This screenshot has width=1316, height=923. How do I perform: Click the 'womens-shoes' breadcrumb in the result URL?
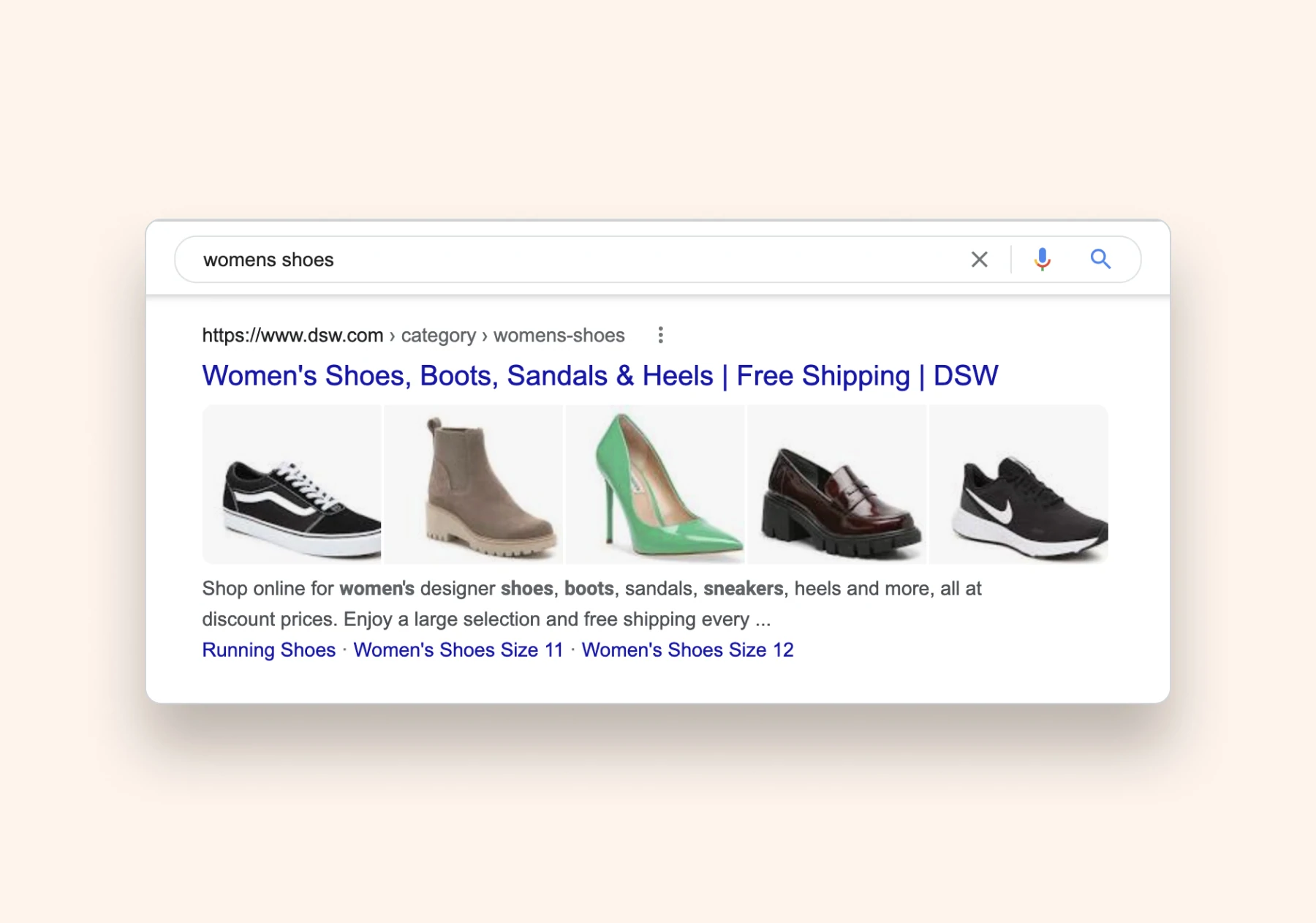[559, 336]
